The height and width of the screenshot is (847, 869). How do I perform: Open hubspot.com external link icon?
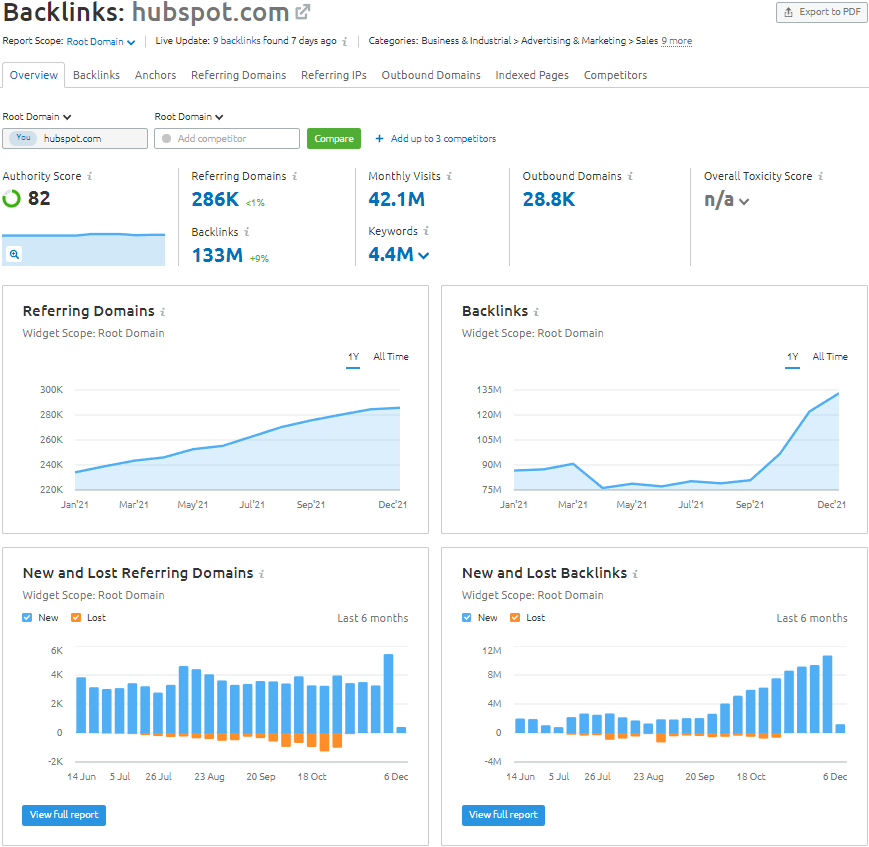point(303,12)
